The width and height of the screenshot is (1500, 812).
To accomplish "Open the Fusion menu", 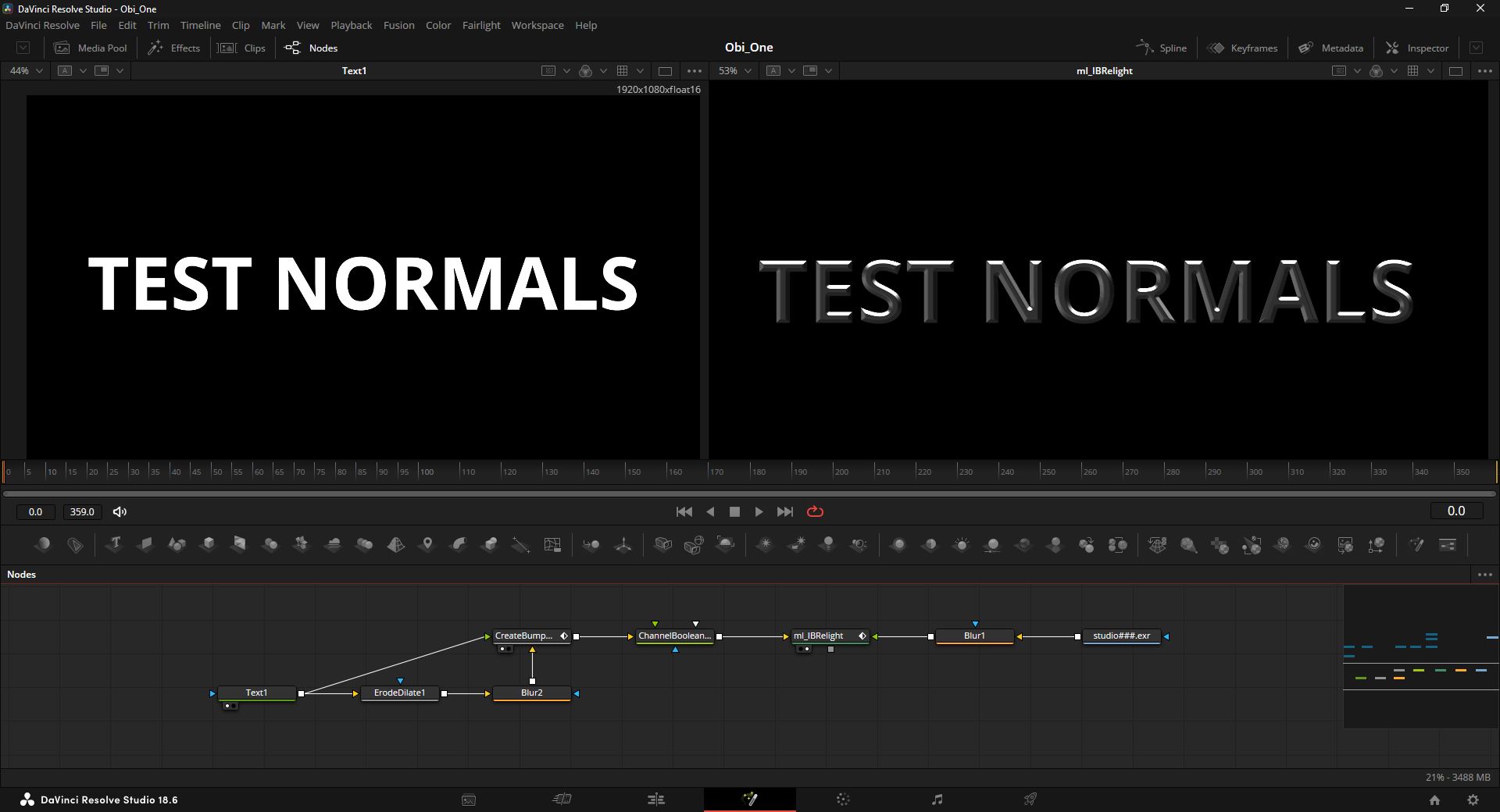I will 398,25.
